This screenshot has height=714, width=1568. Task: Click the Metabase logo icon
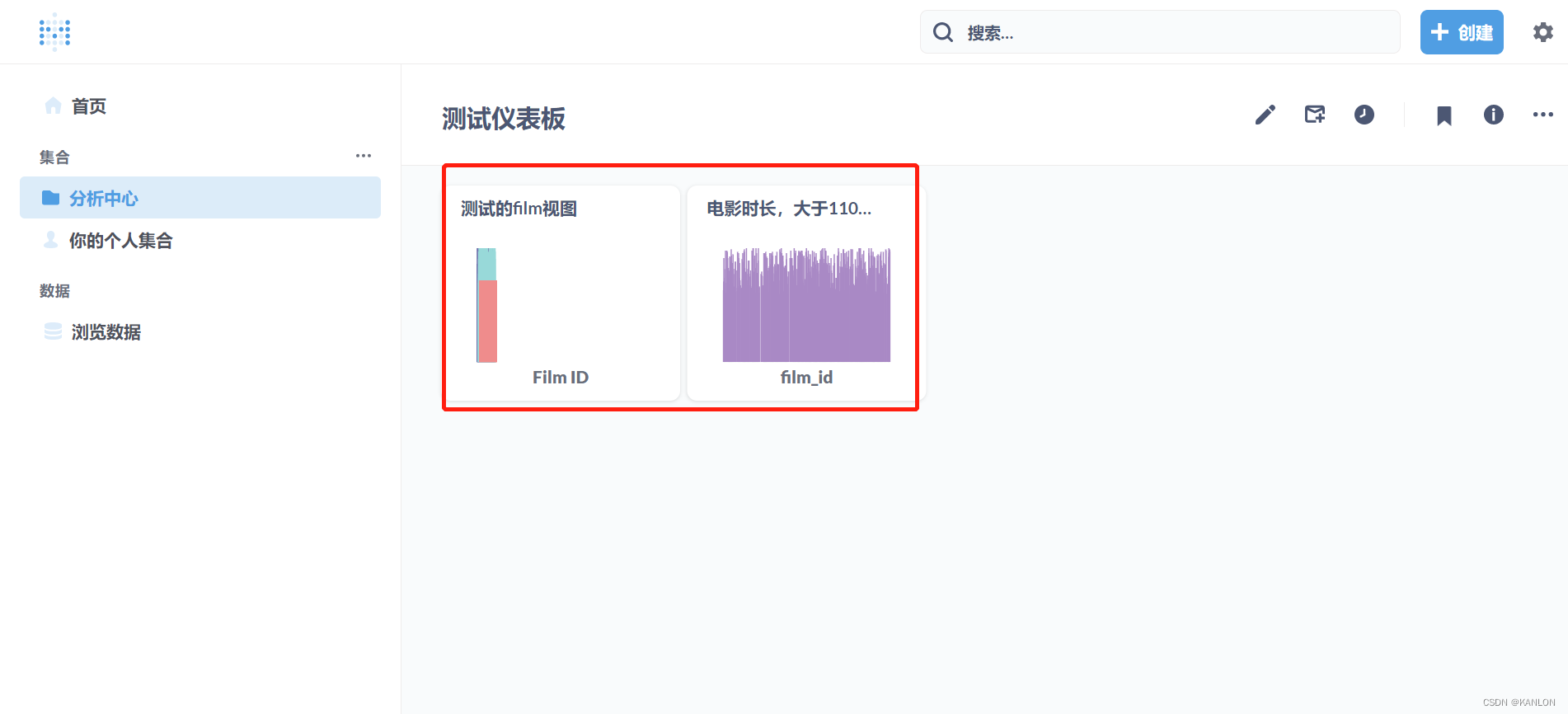click(x=54, y=32)
